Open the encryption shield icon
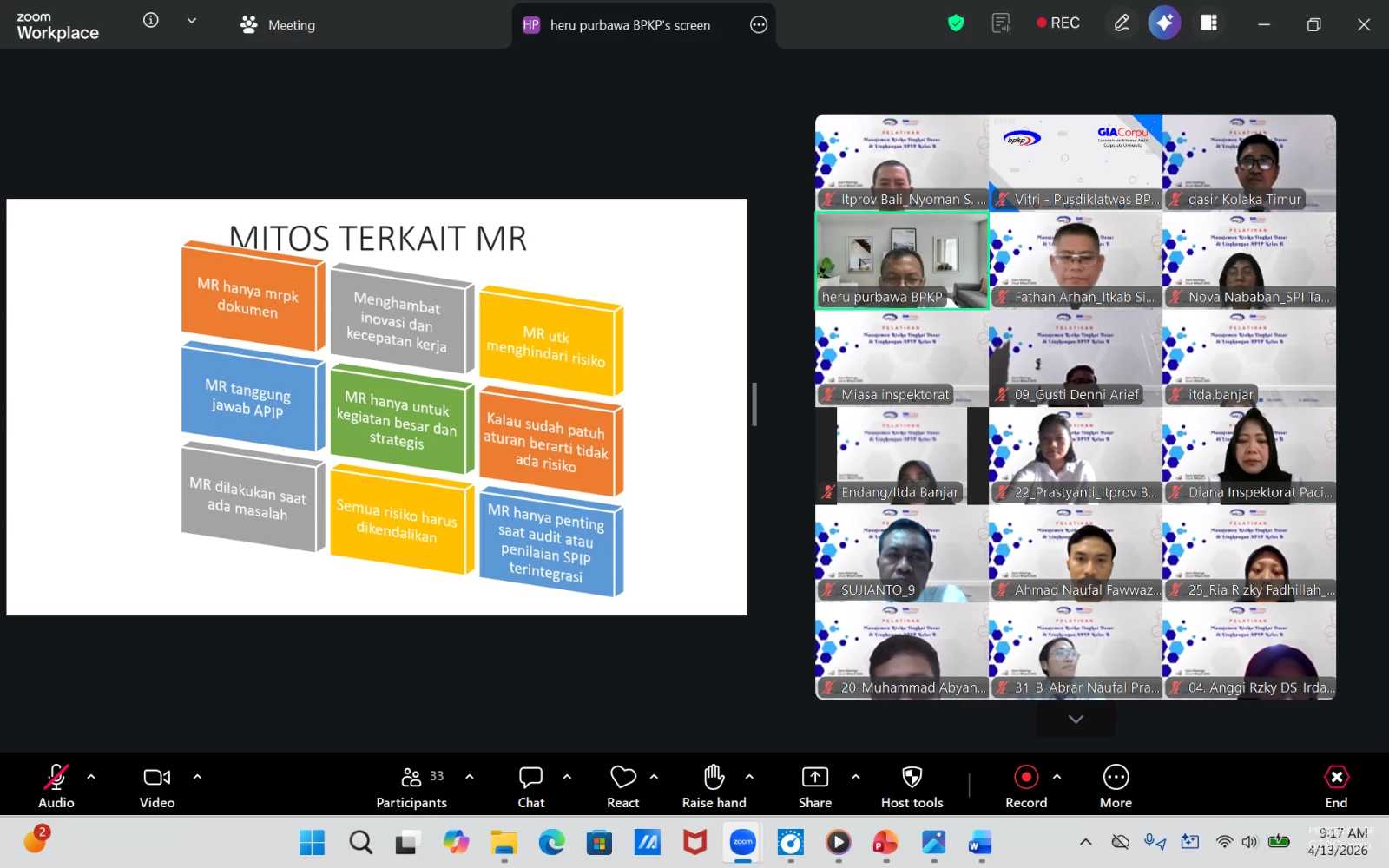 [x=956, y=23]
